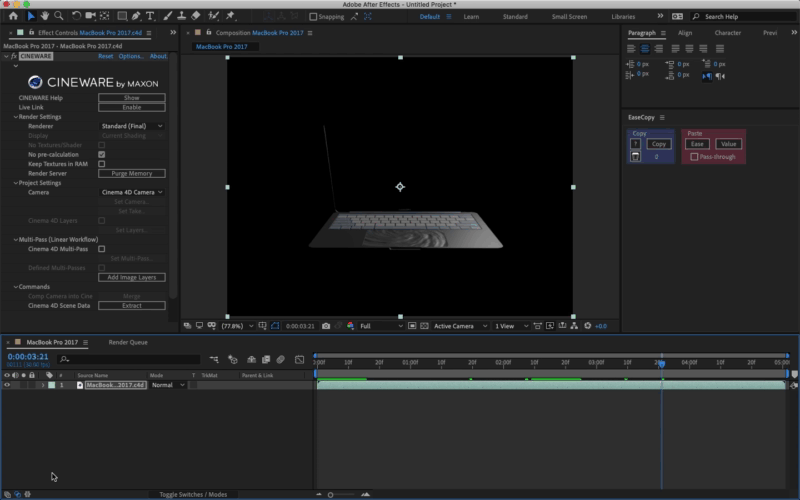The width and height of the screenshot is (800, 500).
Task: Open the Full resolution dropdown
Action: (x=381, y=326)
